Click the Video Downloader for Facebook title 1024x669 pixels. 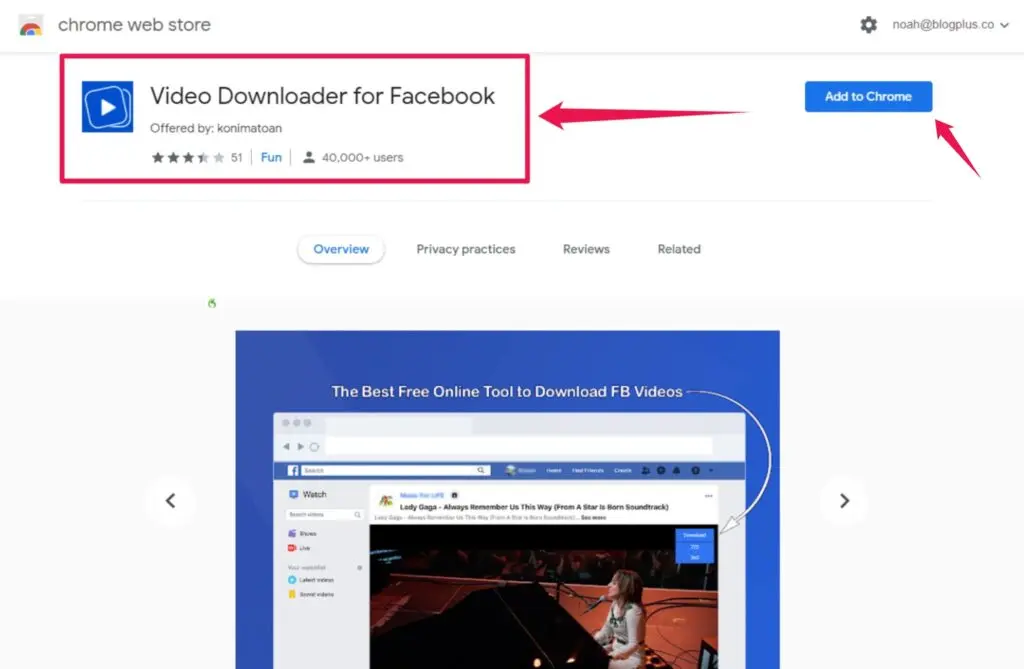click(x=322, y=96)
